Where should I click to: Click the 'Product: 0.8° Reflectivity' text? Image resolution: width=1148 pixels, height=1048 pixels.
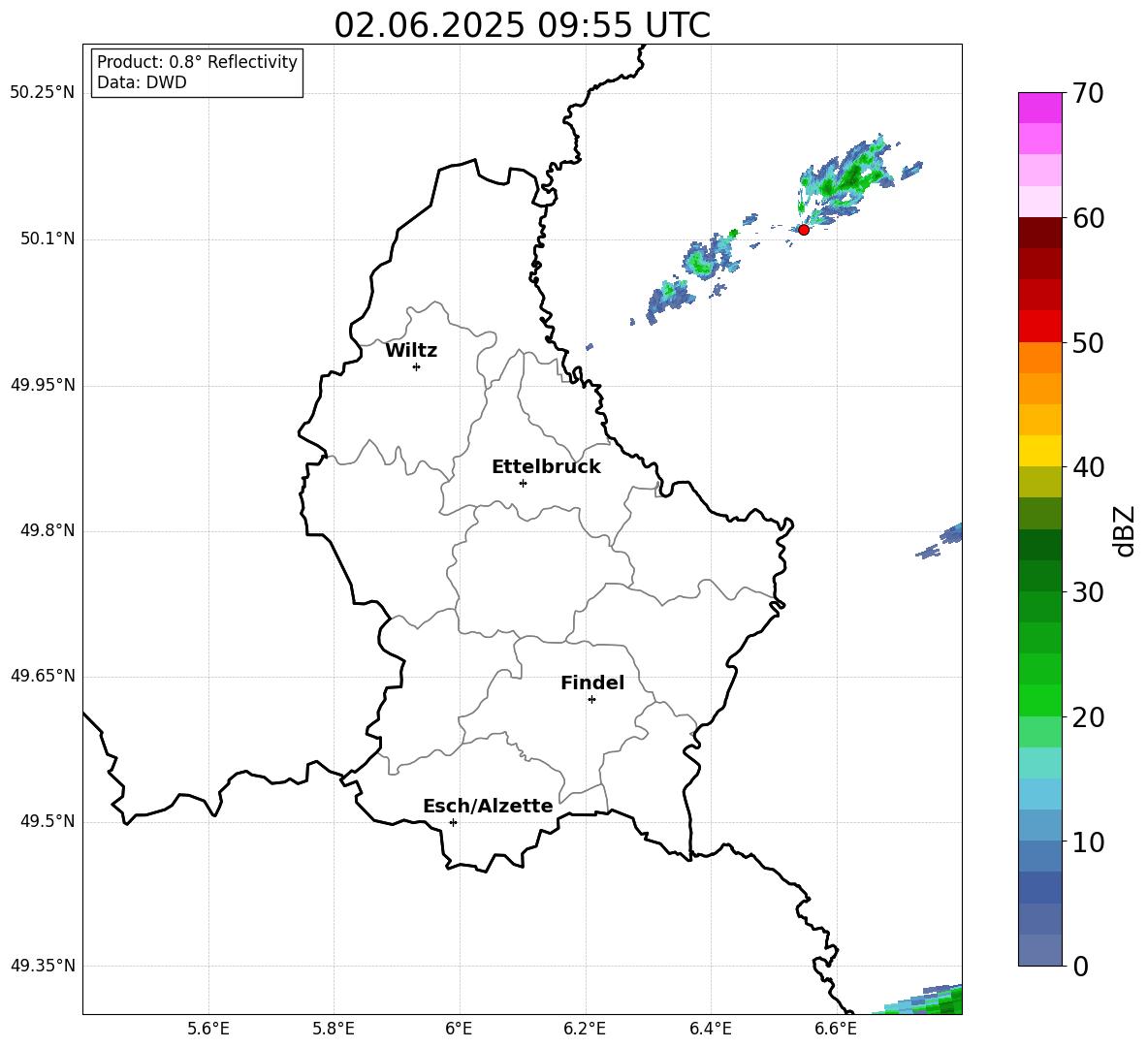pyautogui.click(x=197, y=62)
